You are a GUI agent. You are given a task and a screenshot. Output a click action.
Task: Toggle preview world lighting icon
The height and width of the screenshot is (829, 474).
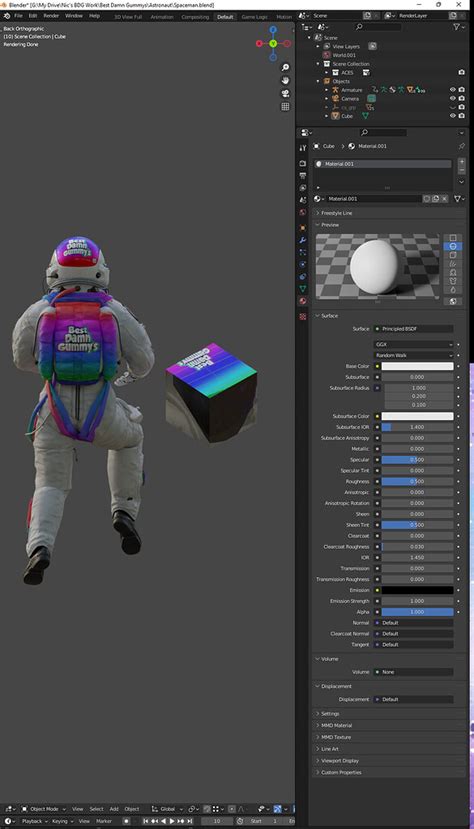coord(453,301)
